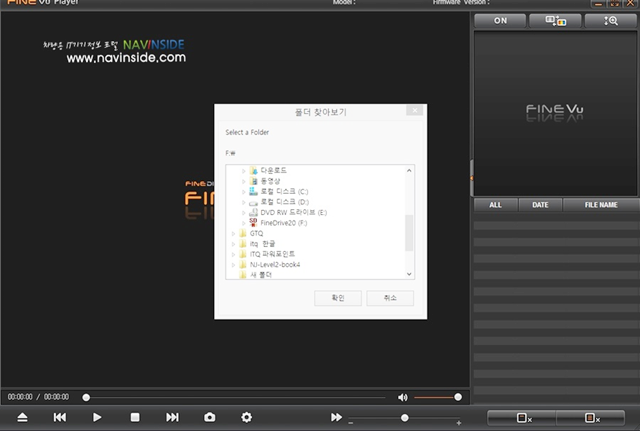Expand itq 한글 folder node
The height and width of the screenshot is (431, 640).
pos(233,244)
